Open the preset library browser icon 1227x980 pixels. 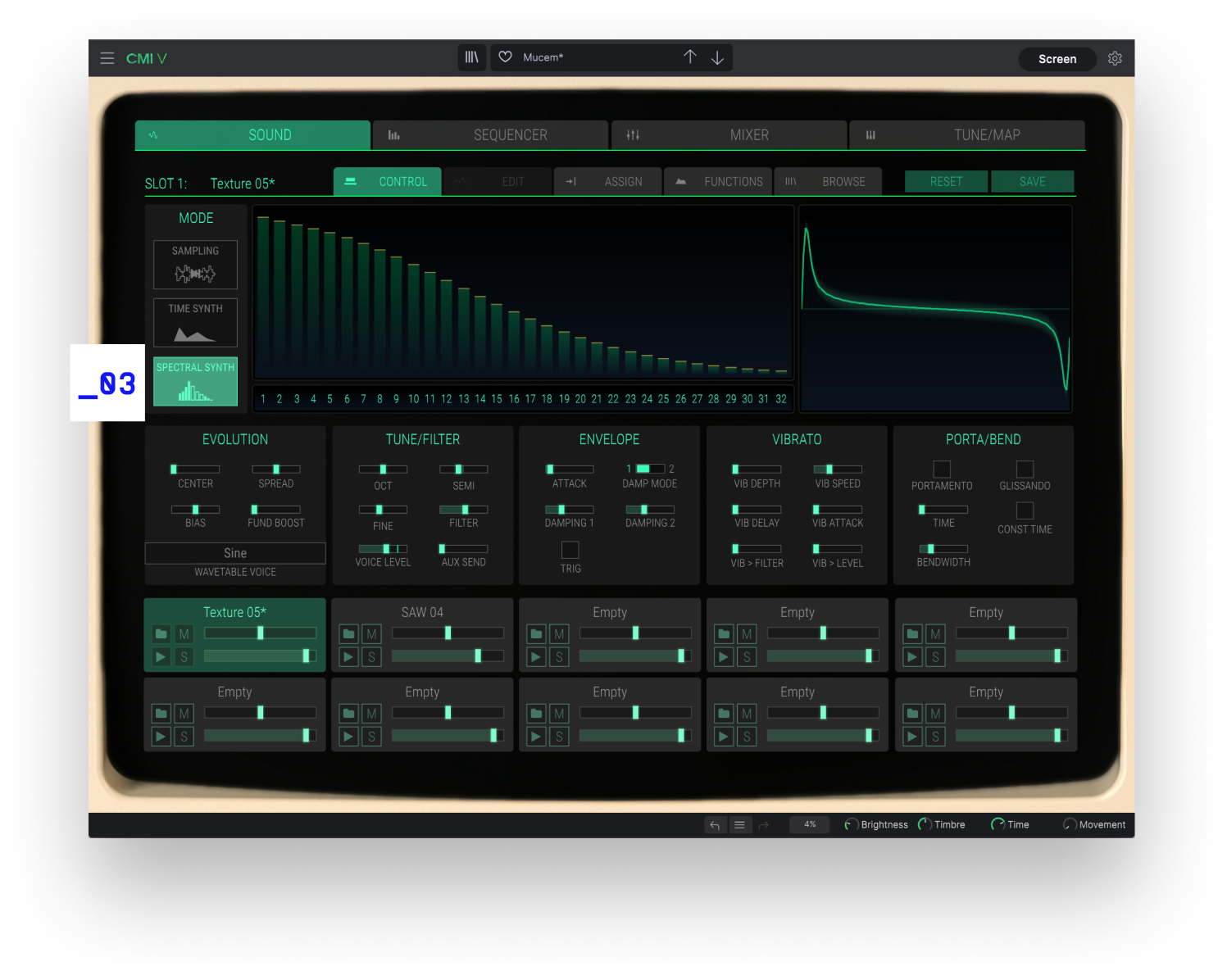pos(472,57)
